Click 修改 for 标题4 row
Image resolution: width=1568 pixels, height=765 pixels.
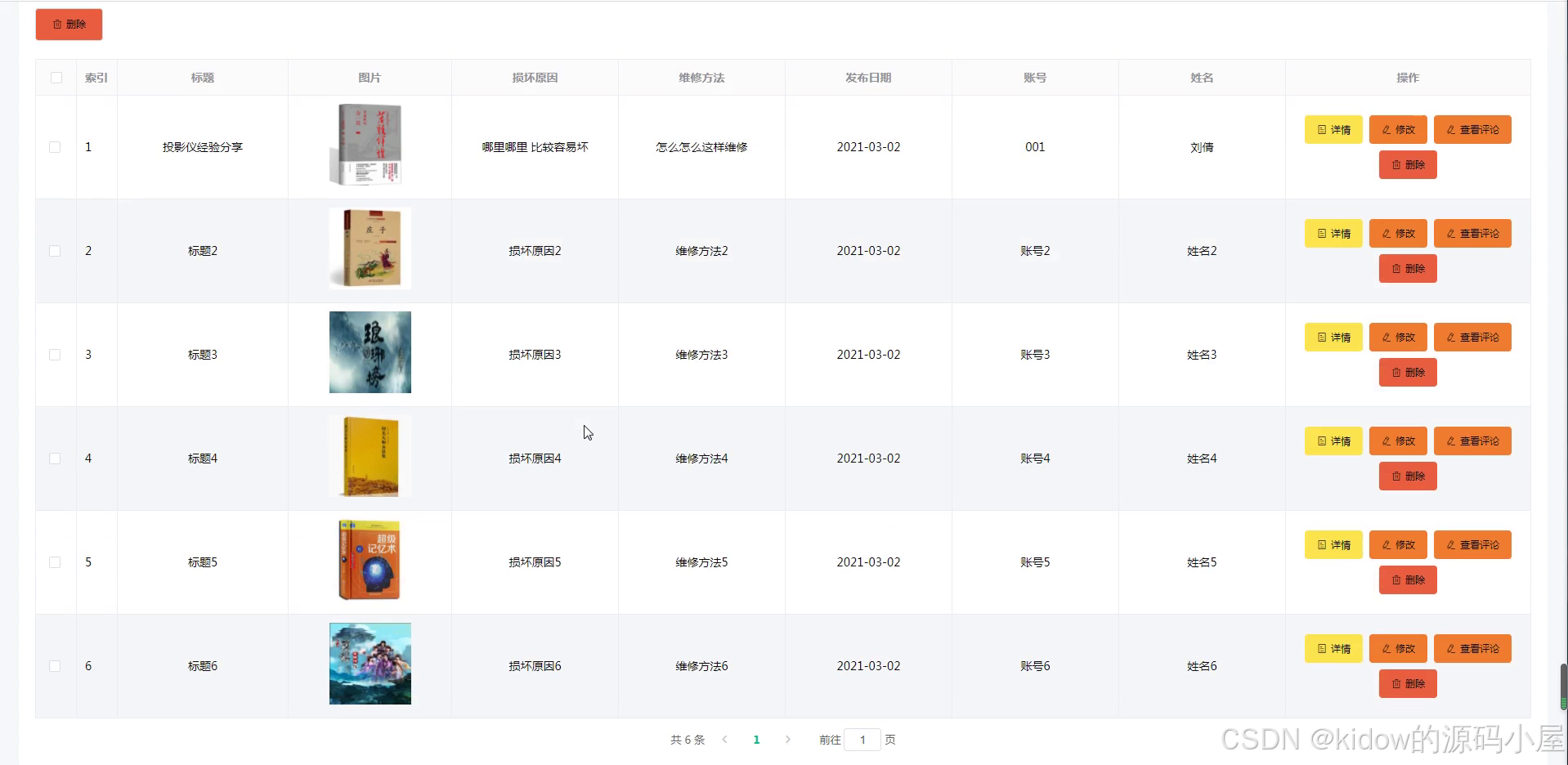coord(1398,441)
